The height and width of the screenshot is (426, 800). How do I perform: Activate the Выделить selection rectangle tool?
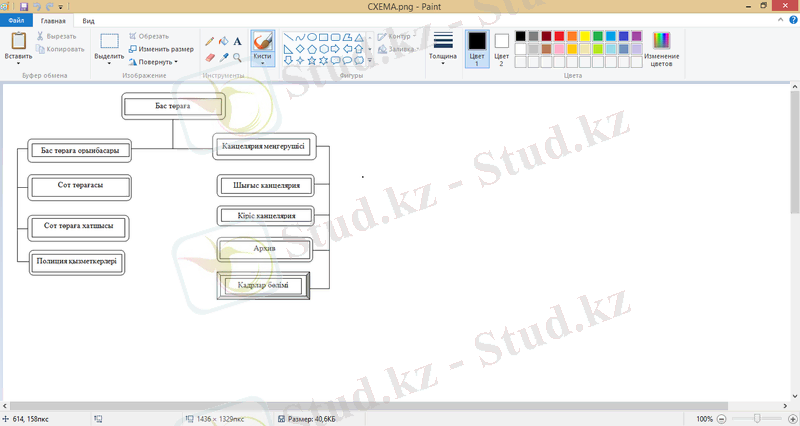click(109, 41)
